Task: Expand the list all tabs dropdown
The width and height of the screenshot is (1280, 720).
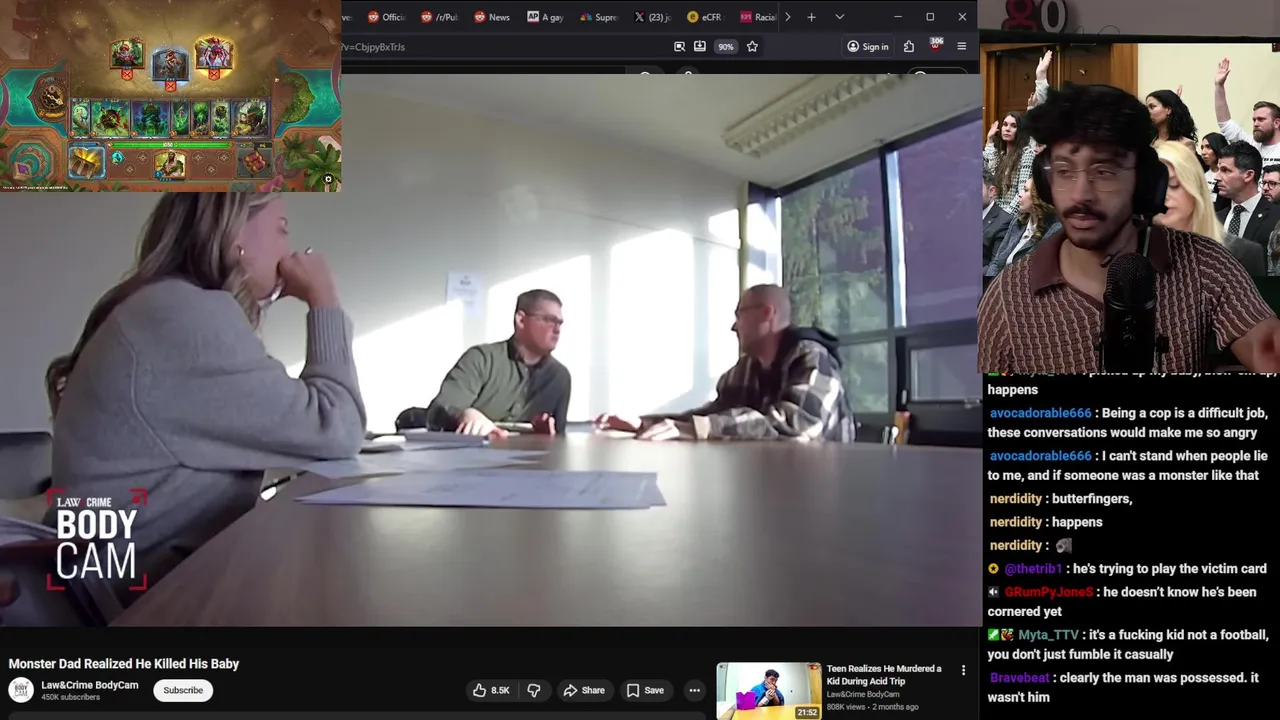Action: click(x=839, y=17)
